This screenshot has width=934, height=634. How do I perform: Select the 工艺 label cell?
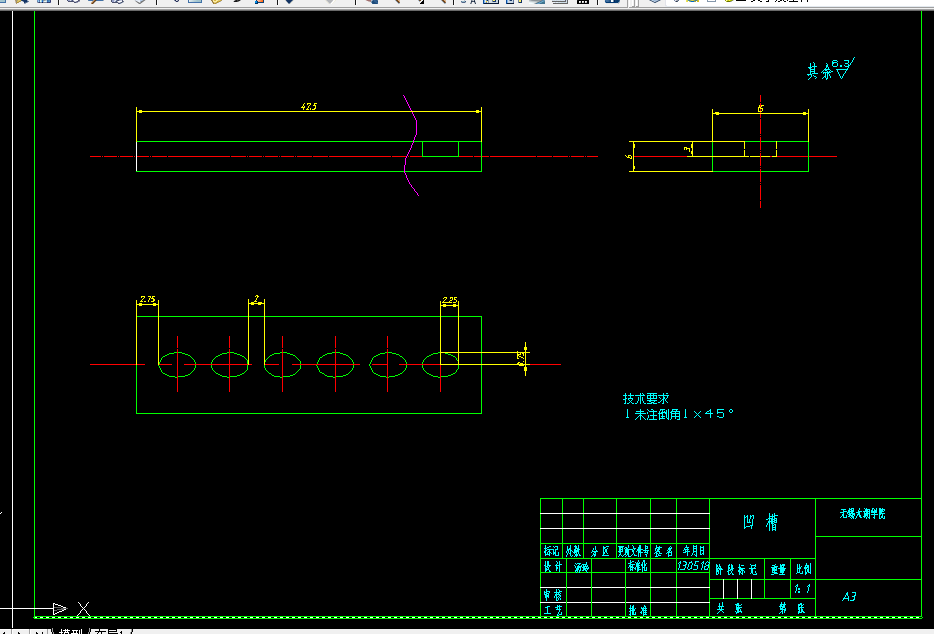[552, 610]
